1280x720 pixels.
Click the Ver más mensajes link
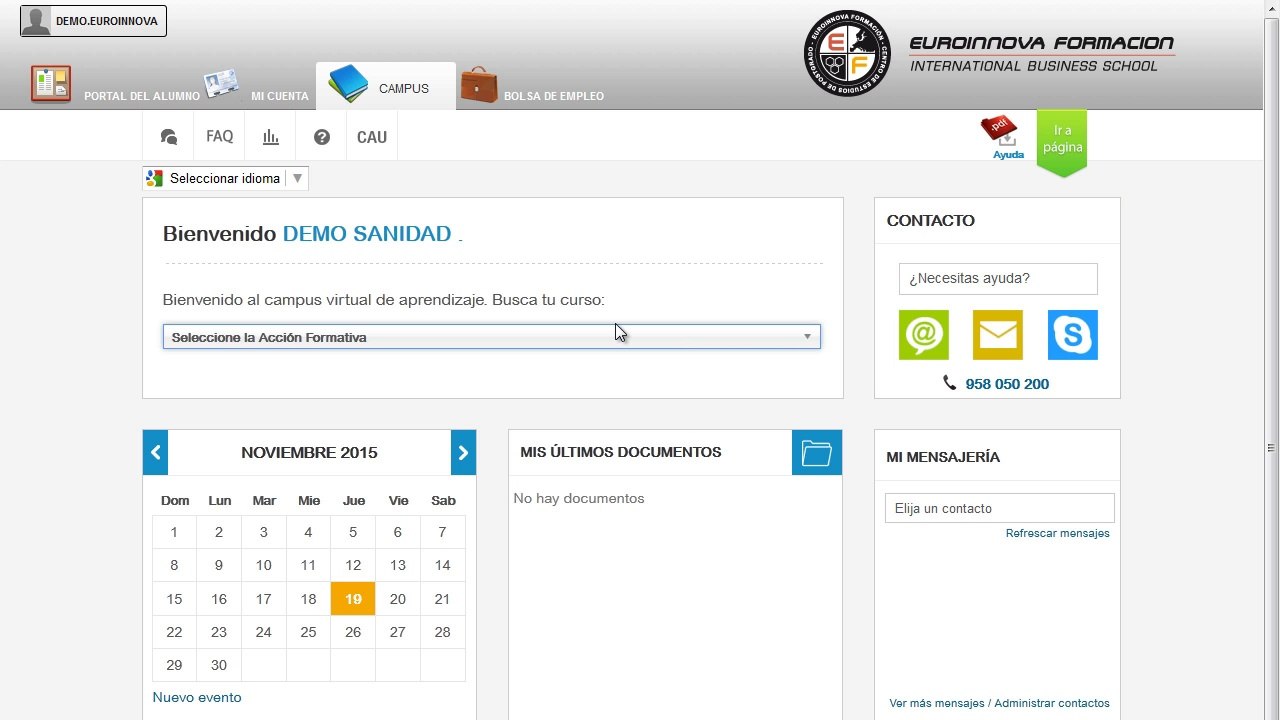coord(937,703)
